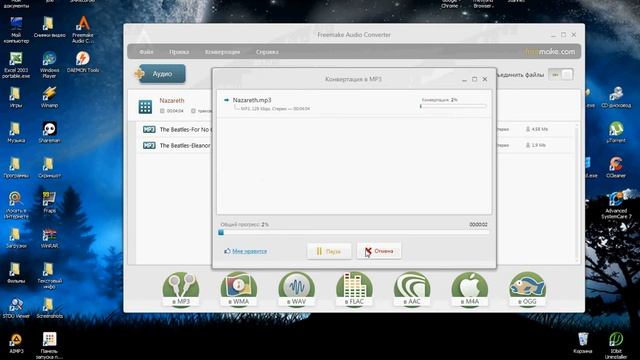This screenshot has width=640, height=360.
Task: Click the Nazareth.mp3 file progress bar
Action: coord(453,106)
